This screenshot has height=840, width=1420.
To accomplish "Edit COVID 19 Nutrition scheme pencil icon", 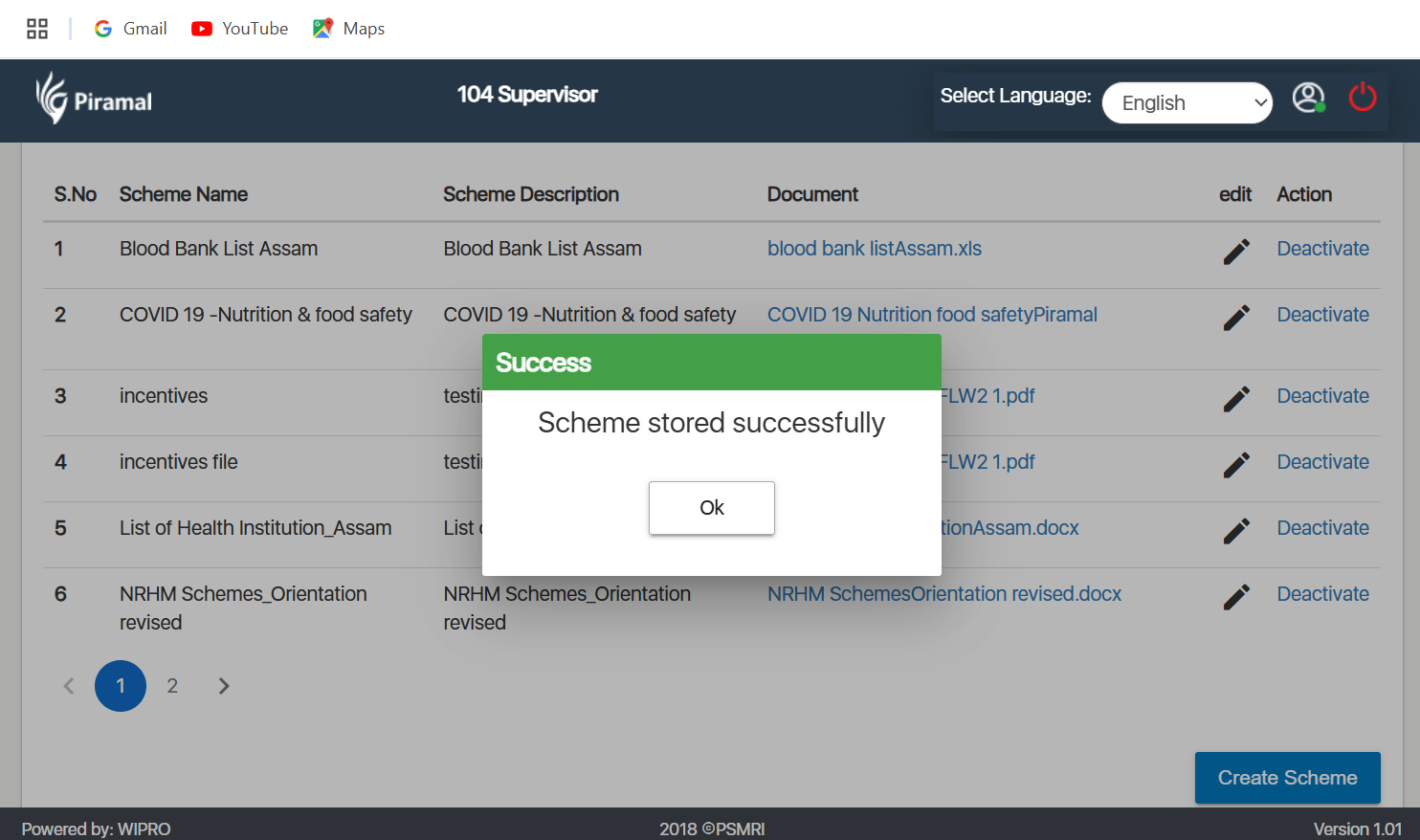I will (1236, 318).
